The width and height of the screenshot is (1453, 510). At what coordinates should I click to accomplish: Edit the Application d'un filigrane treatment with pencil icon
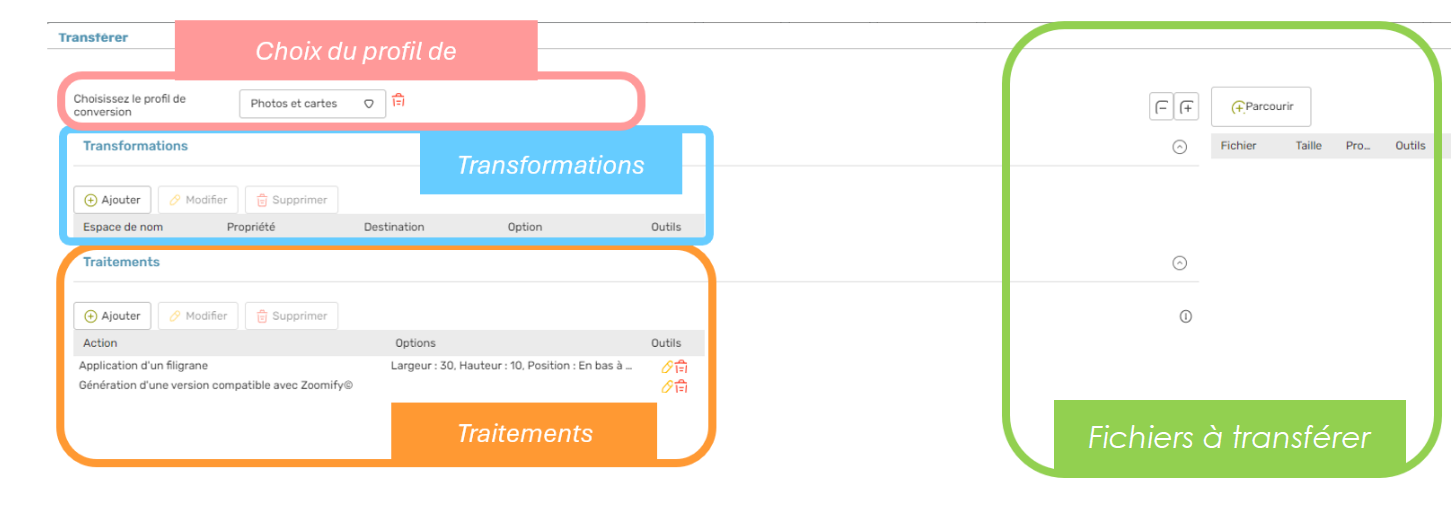point(667,367)
